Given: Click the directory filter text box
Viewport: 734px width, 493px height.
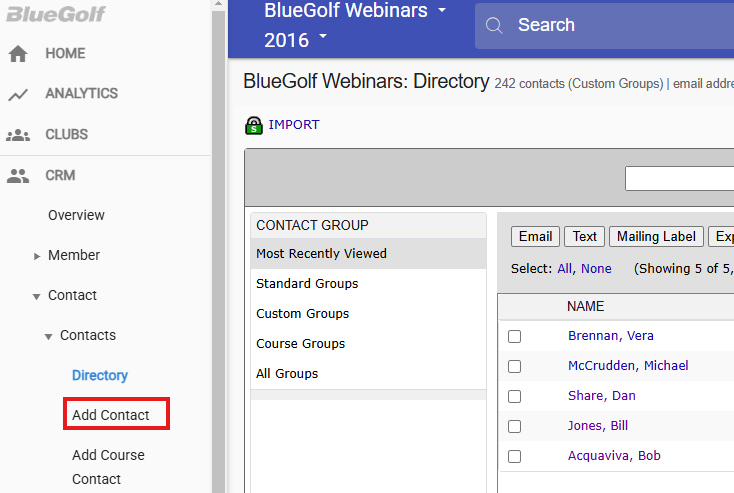Looking at the screenshot, I should pos(680,178).
